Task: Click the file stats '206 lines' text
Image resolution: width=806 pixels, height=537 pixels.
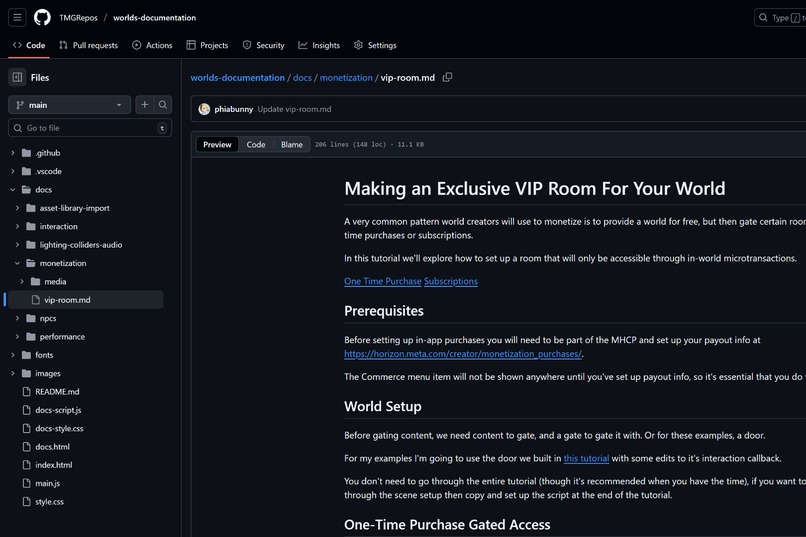Action: tap(369, 144)
